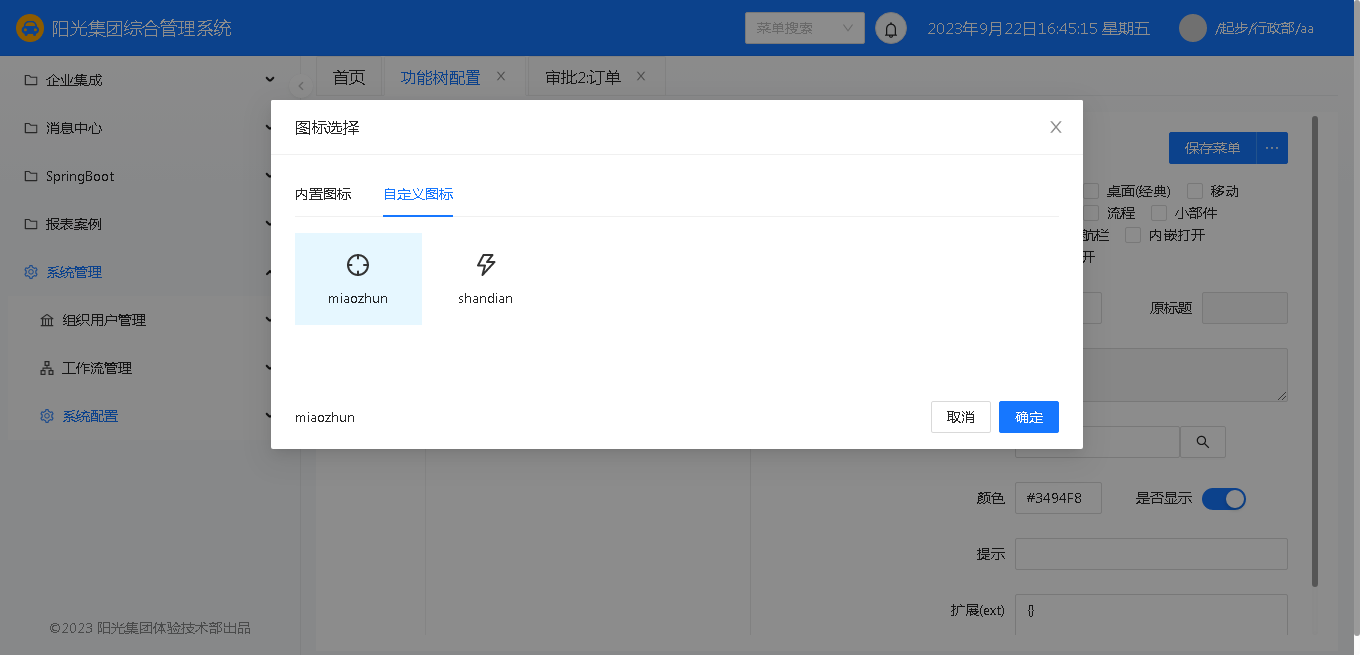Close the 审批2:订单 tab
This screenshot has height=655, width=1360.
click(x=641, y=77)
